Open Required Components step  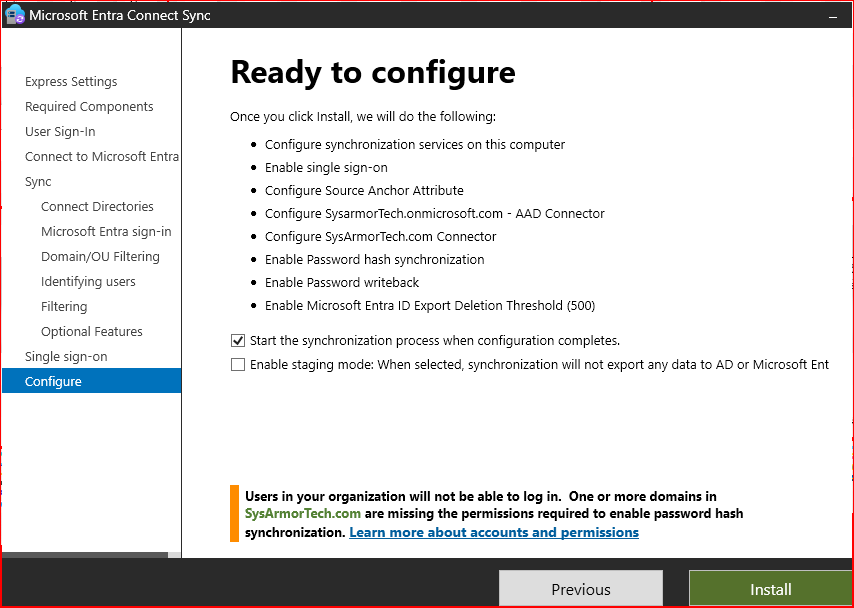click(89, 107)
